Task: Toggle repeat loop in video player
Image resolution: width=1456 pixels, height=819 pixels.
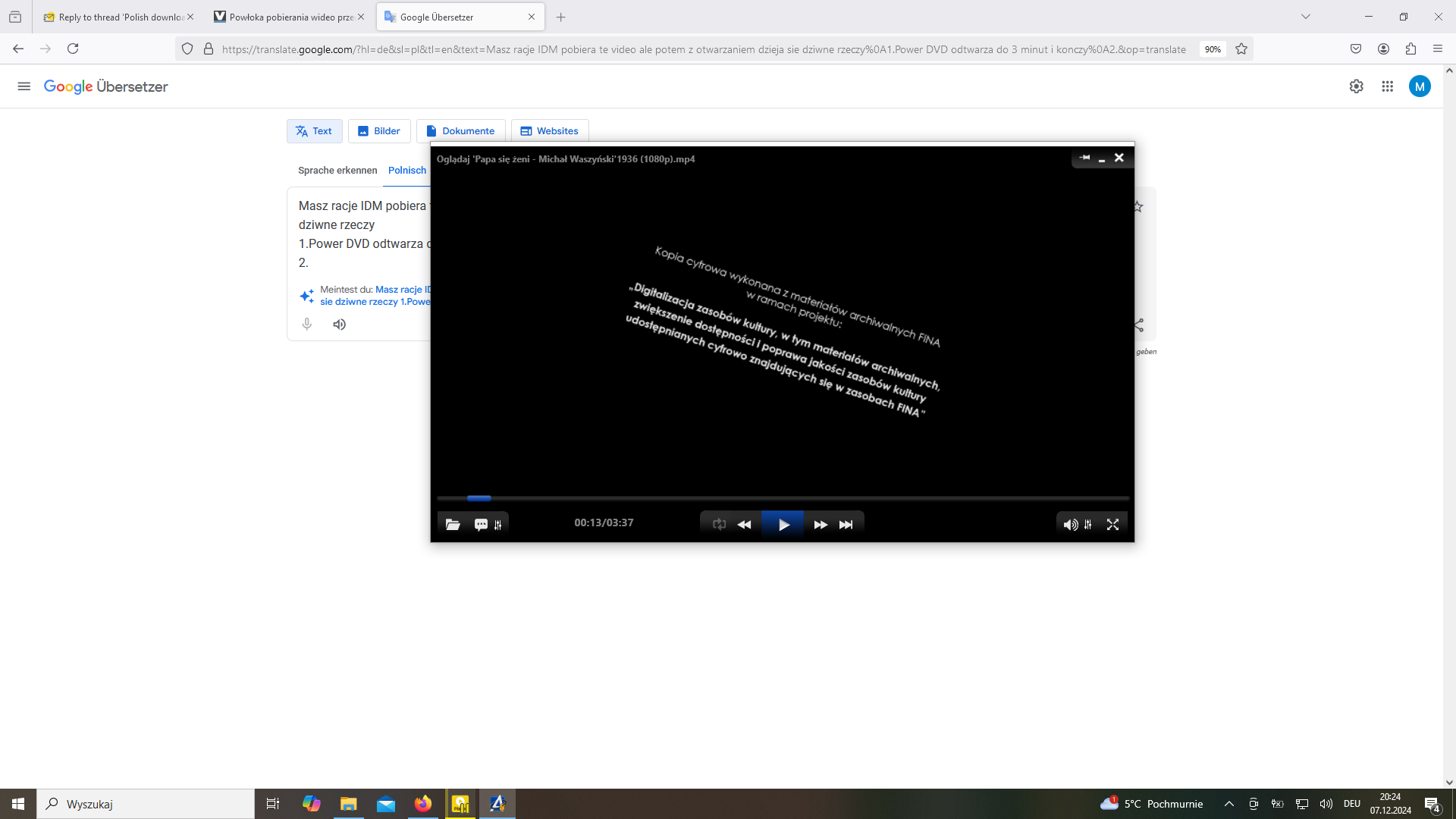Action: (719, 525)
